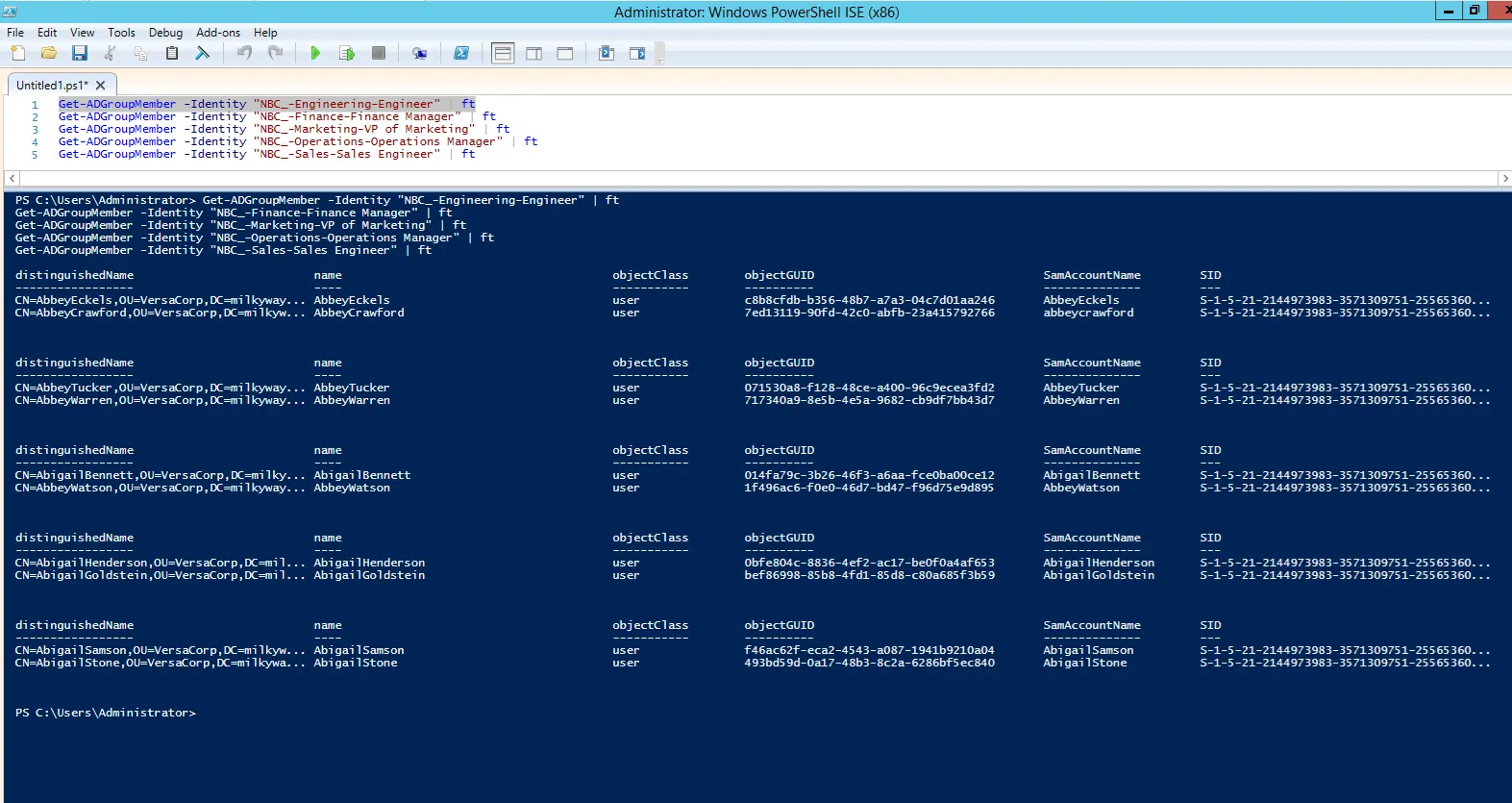The width and height of the screenshot is (1512, 803).
Task: Restore down the PowerShell ISE window
Action: [1475, 11]
